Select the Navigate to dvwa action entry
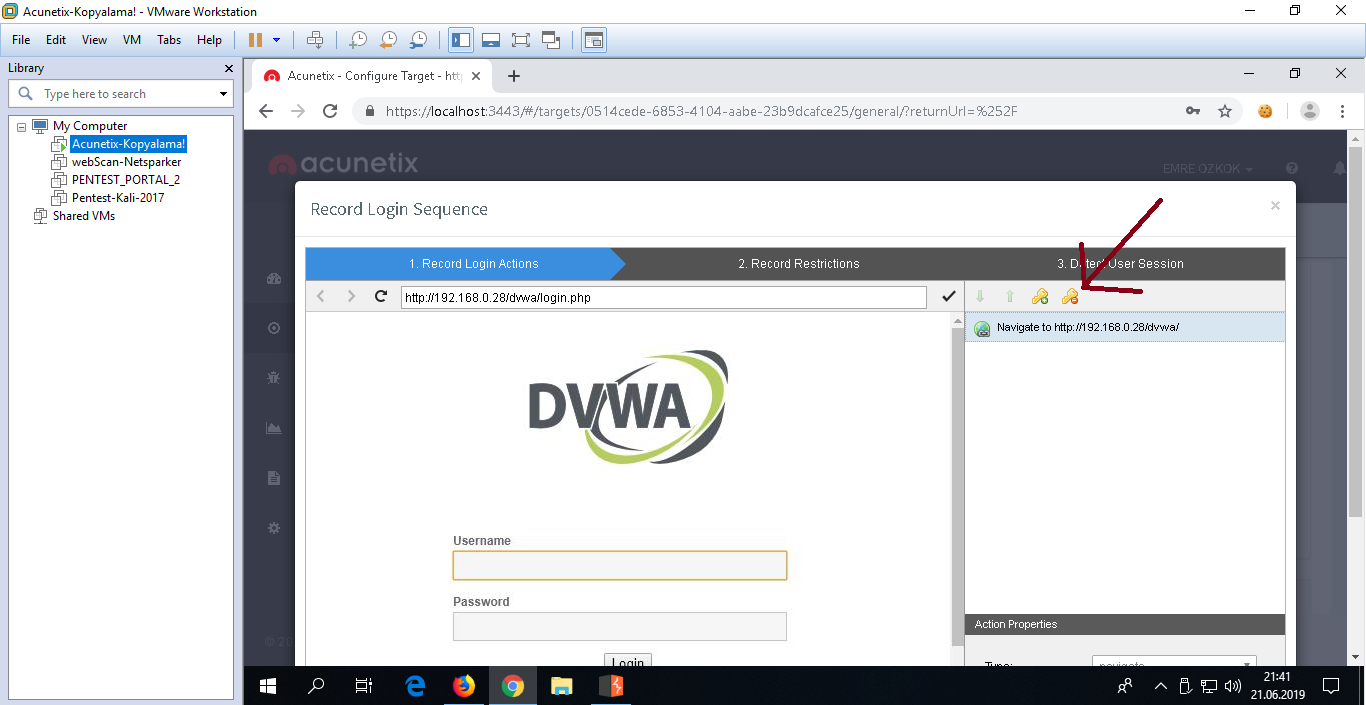Viewport: 1366px width, 705px height. coord(1088,327)
